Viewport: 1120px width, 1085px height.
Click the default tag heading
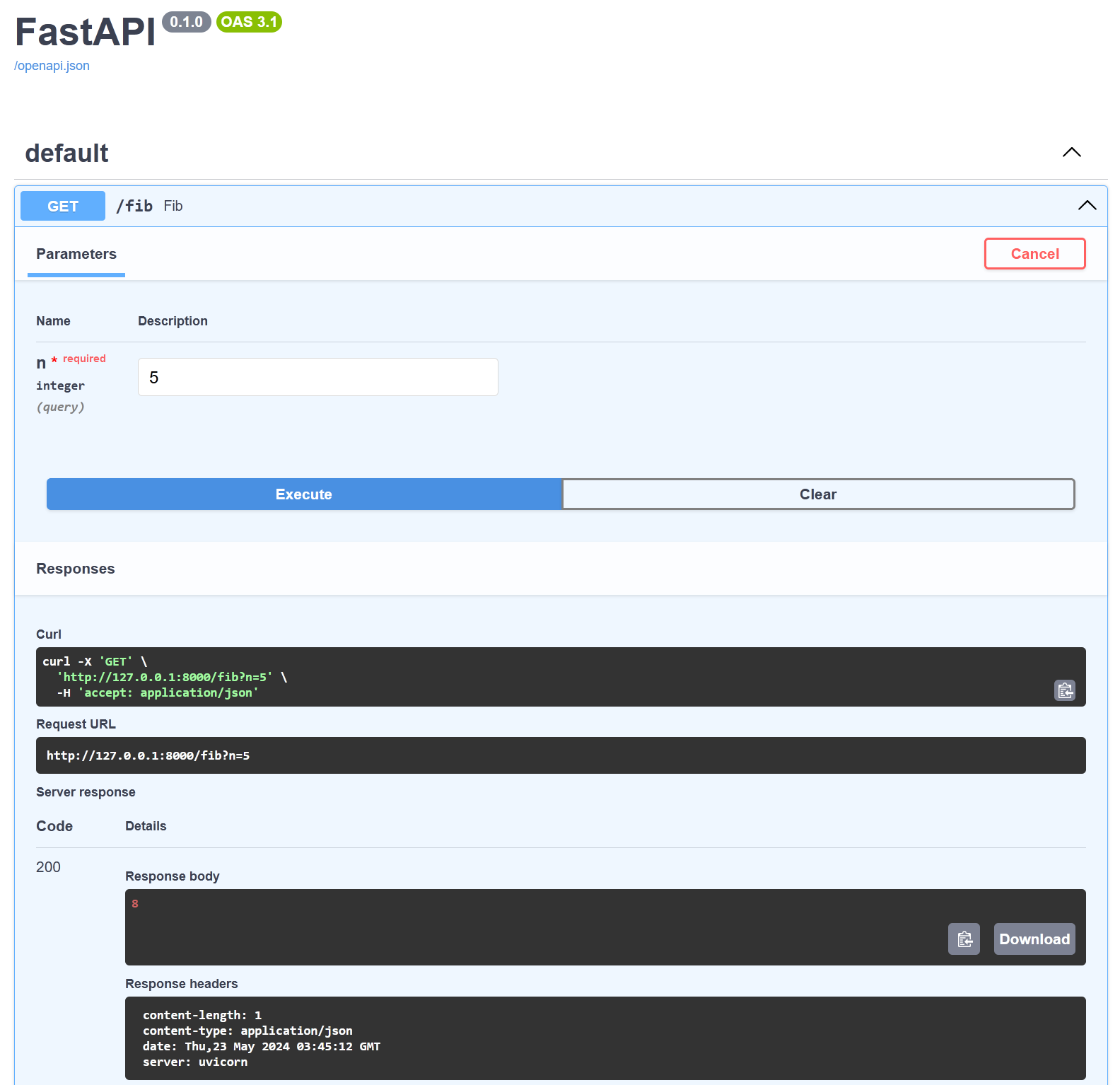click(x=66, y=153)
